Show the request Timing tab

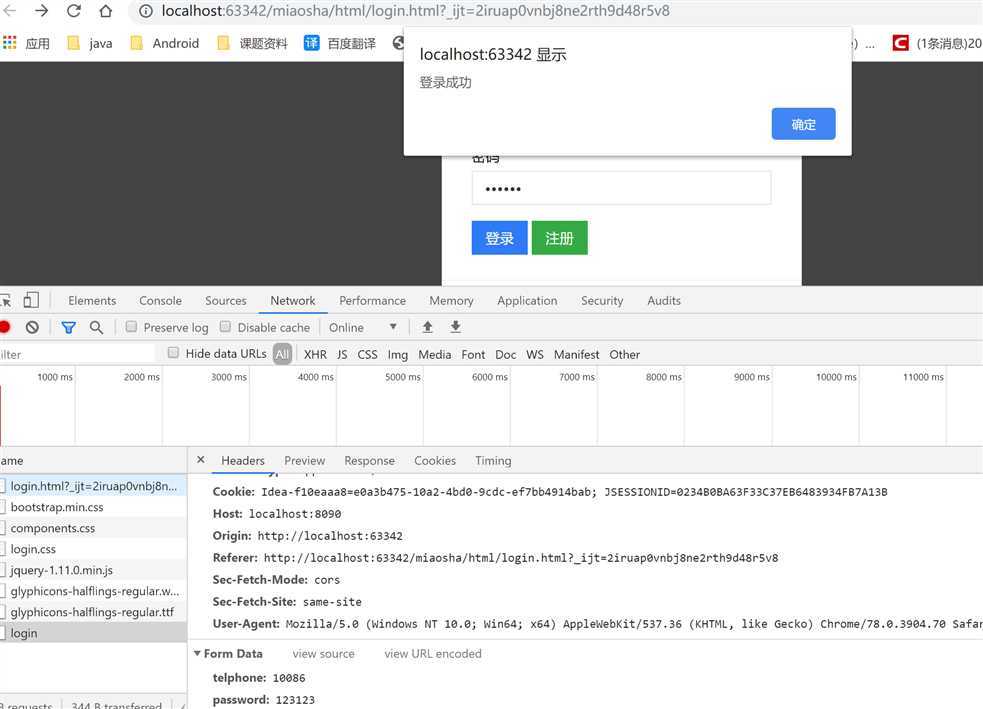493,461
